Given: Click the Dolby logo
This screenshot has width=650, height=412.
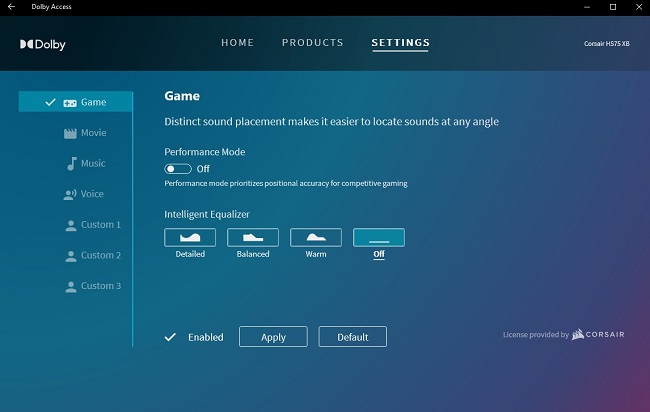Looking at the screenshot, I should click(x=43, y=44).
